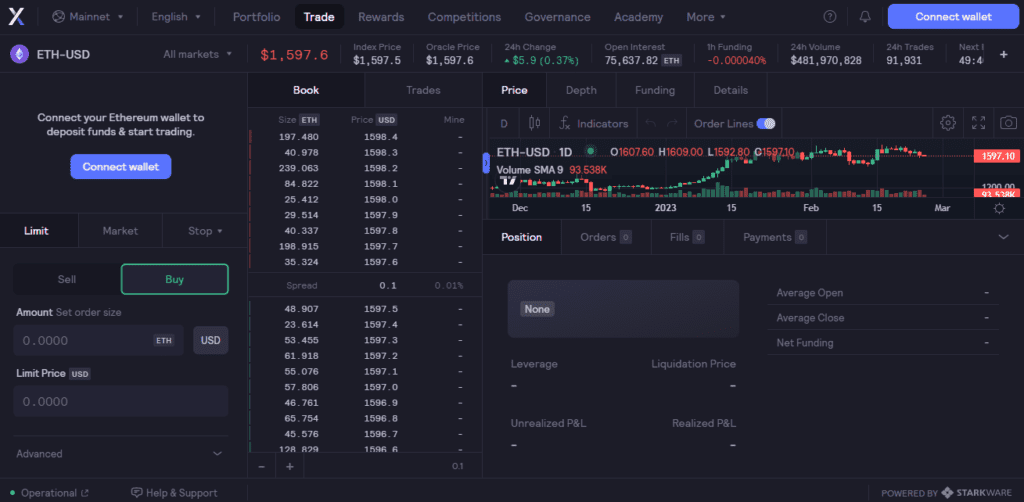
Task: Enter chart fullscreen mode icon
Action: (x=978, y=123)
